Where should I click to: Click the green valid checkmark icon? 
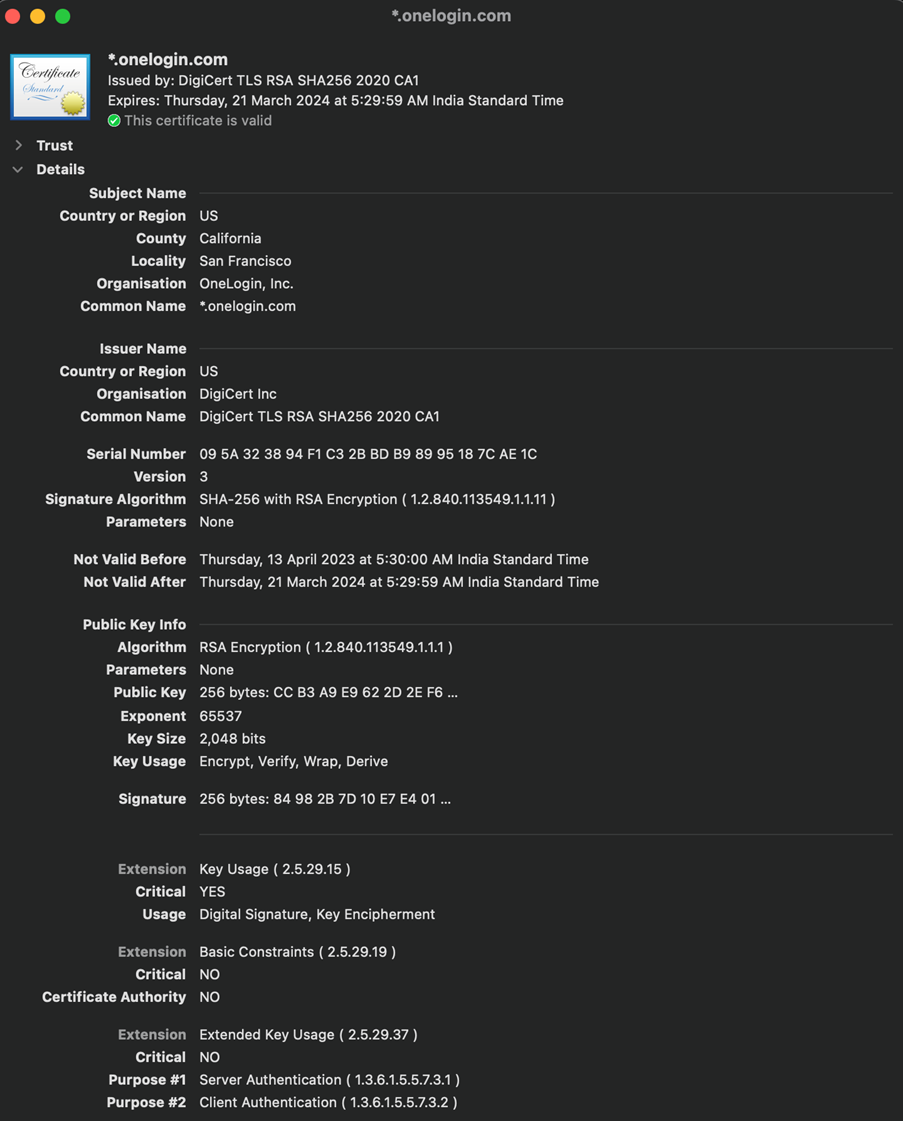114,121
